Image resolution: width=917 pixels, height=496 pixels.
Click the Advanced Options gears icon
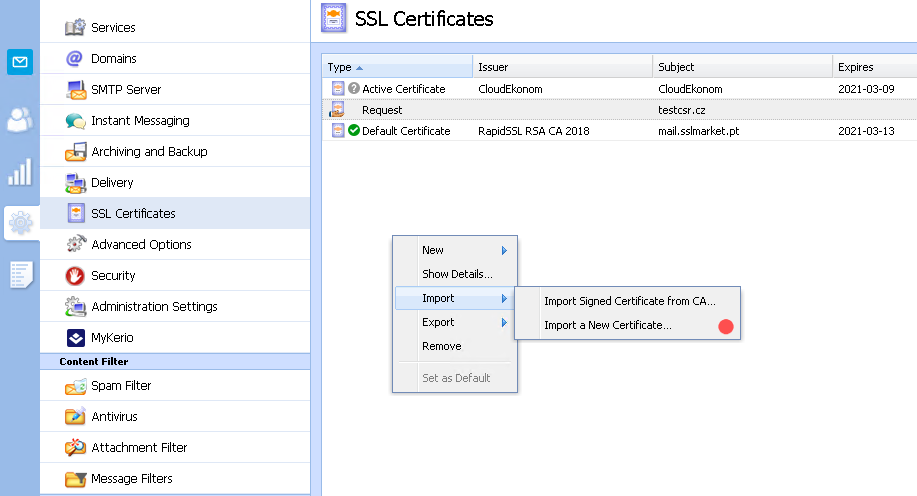pos(75,244)
